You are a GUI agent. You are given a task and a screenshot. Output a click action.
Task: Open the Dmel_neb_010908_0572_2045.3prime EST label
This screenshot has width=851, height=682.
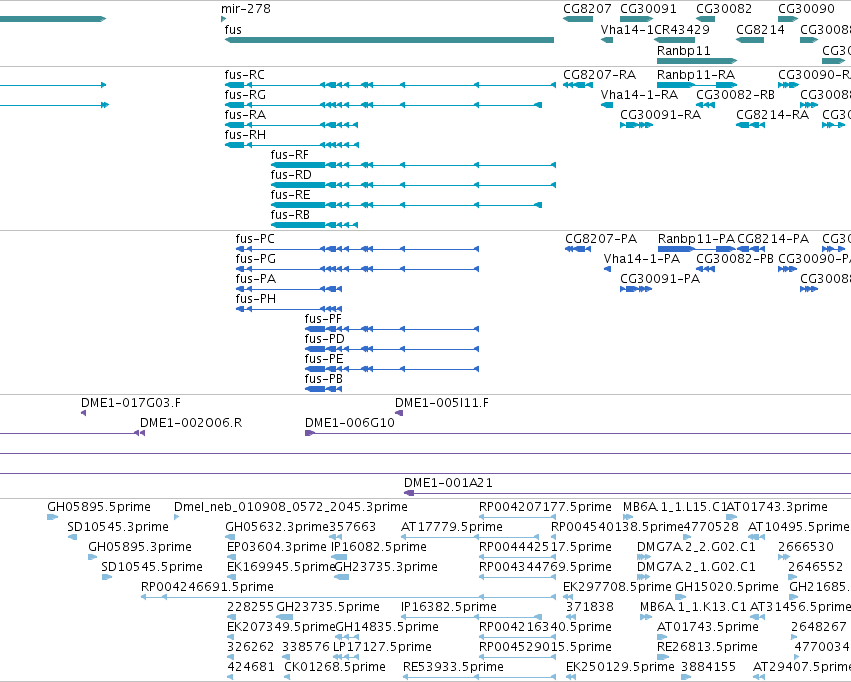pyautogui.click(x=291, y=507)
